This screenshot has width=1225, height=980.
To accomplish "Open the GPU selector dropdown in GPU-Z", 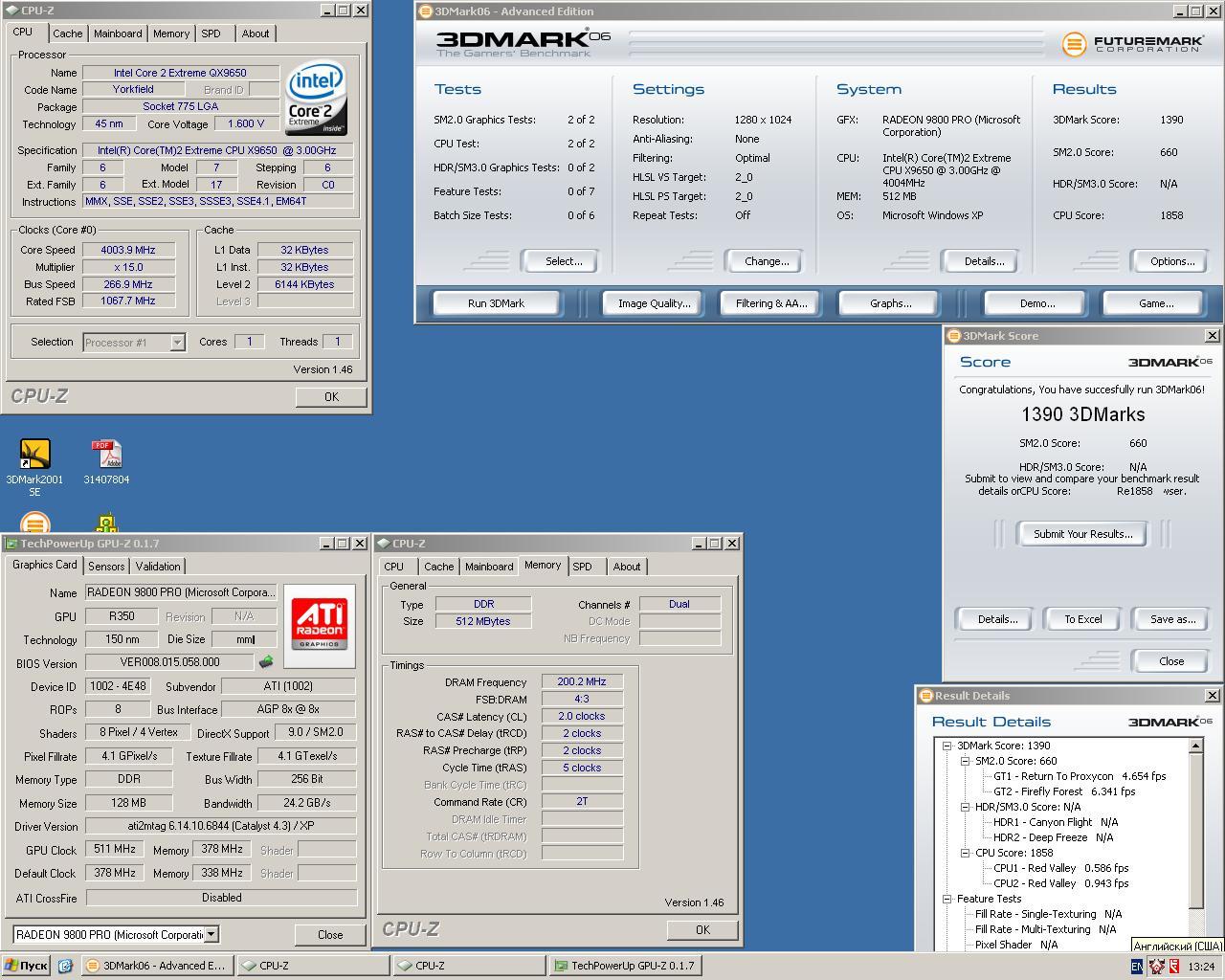I will coord(212,934).
